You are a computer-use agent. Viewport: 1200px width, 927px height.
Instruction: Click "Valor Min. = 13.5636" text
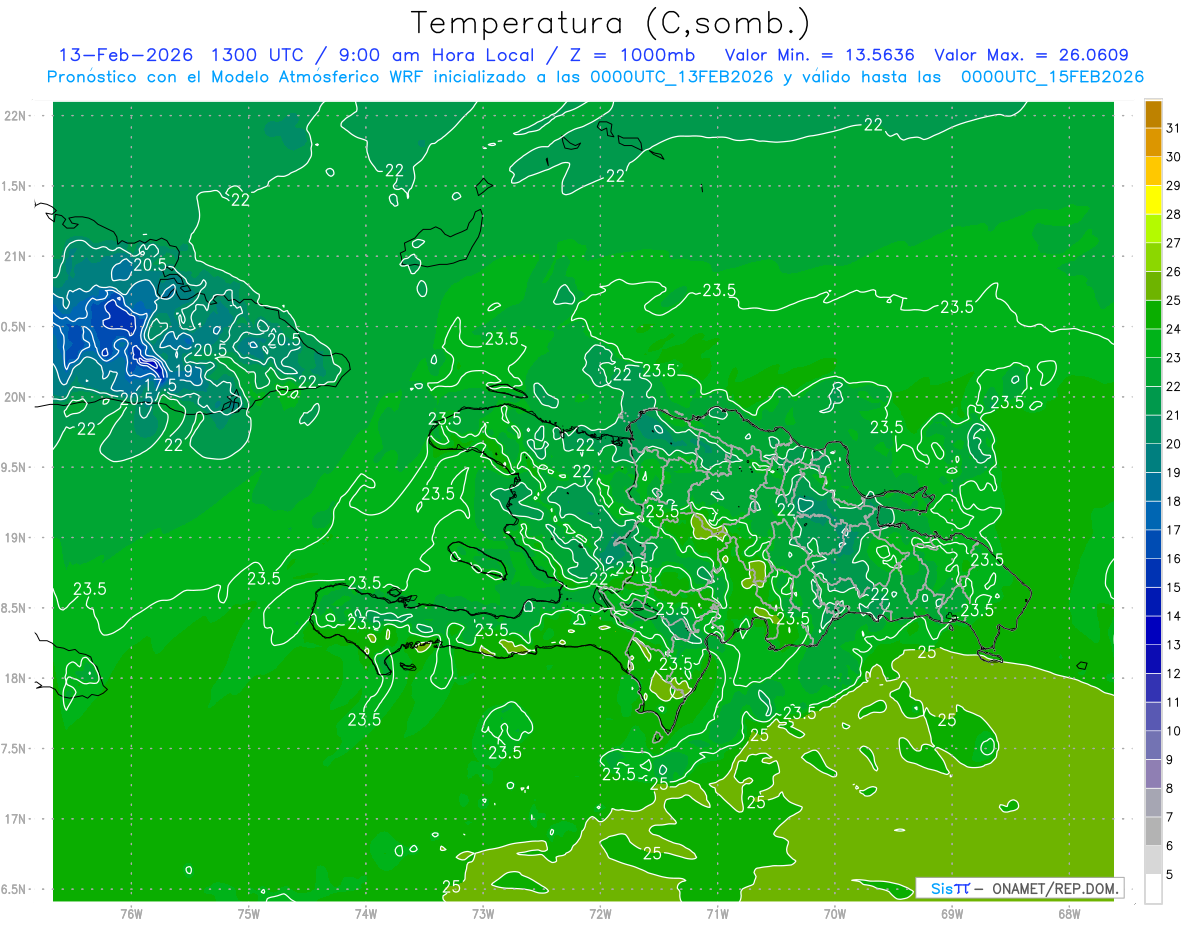(x=819, y=55)
